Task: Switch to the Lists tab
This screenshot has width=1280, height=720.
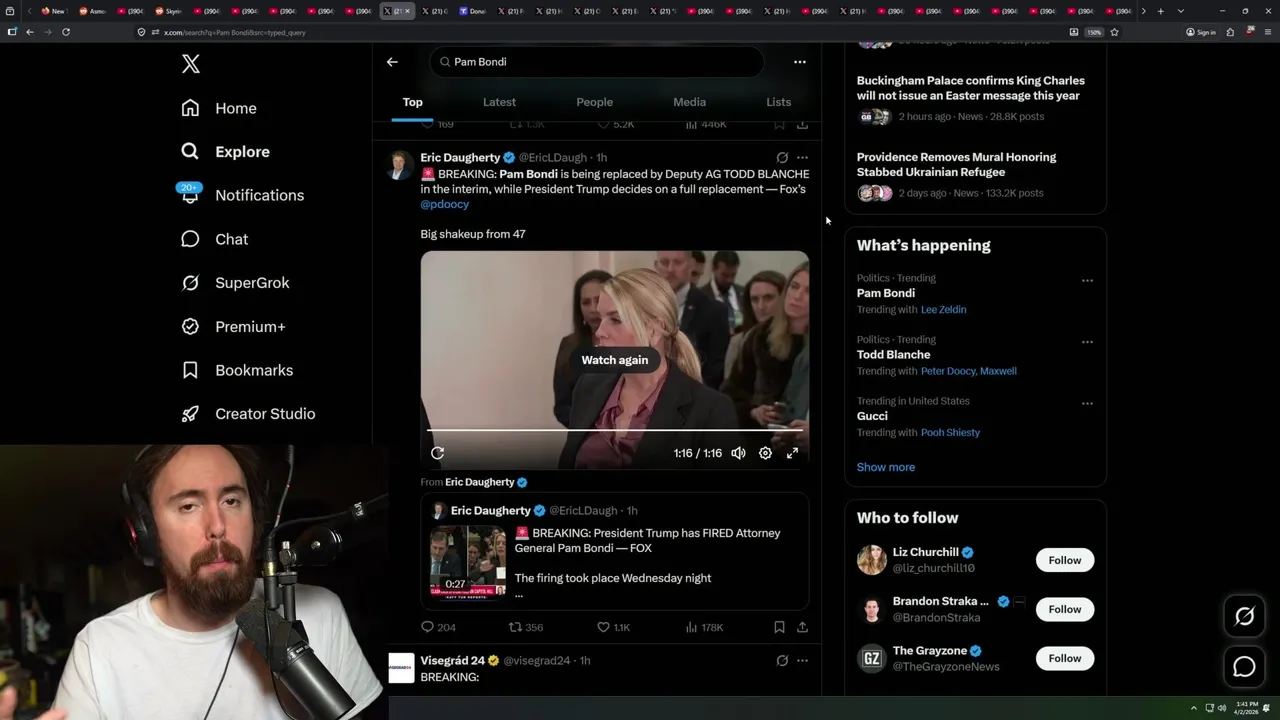Action: (x=778, y=102)
